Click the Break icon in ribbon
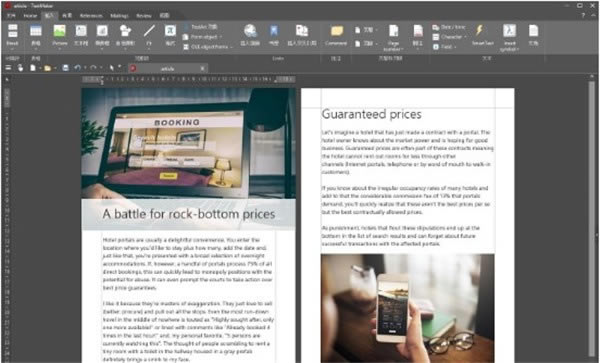 [12, 35]
